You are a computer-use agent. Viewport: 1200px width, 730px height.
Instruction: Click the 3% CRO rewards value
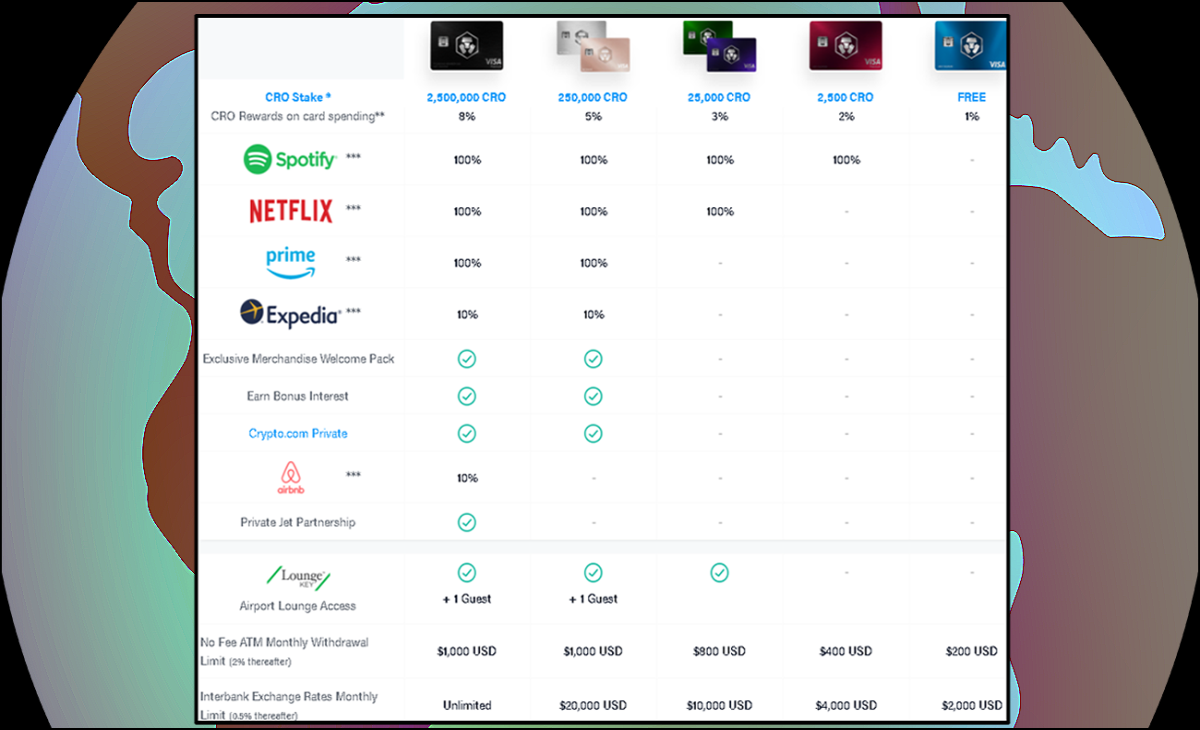click(720, 117)
